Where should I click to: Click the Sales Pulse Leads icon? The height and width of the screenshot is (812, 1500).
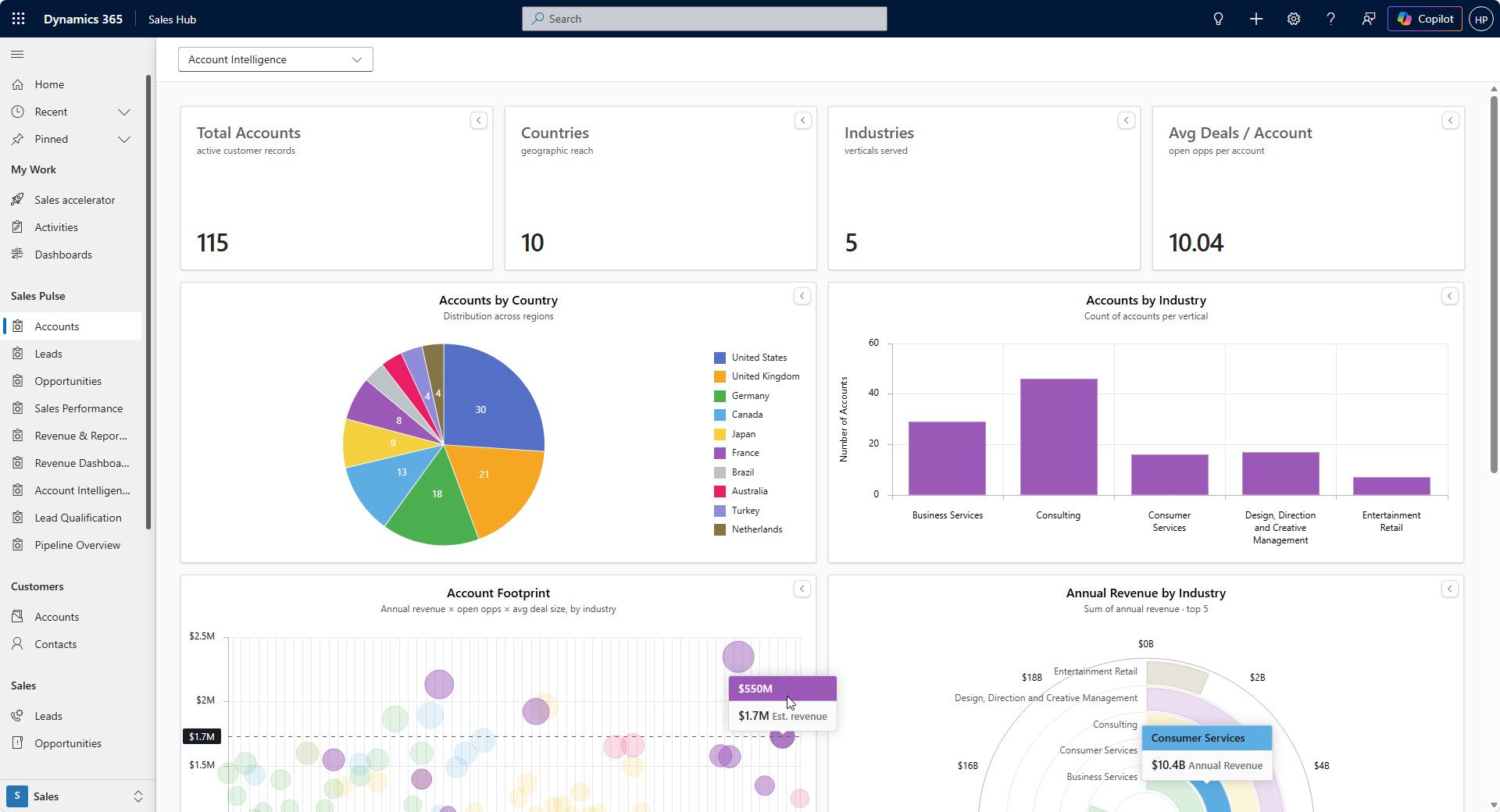18,354
